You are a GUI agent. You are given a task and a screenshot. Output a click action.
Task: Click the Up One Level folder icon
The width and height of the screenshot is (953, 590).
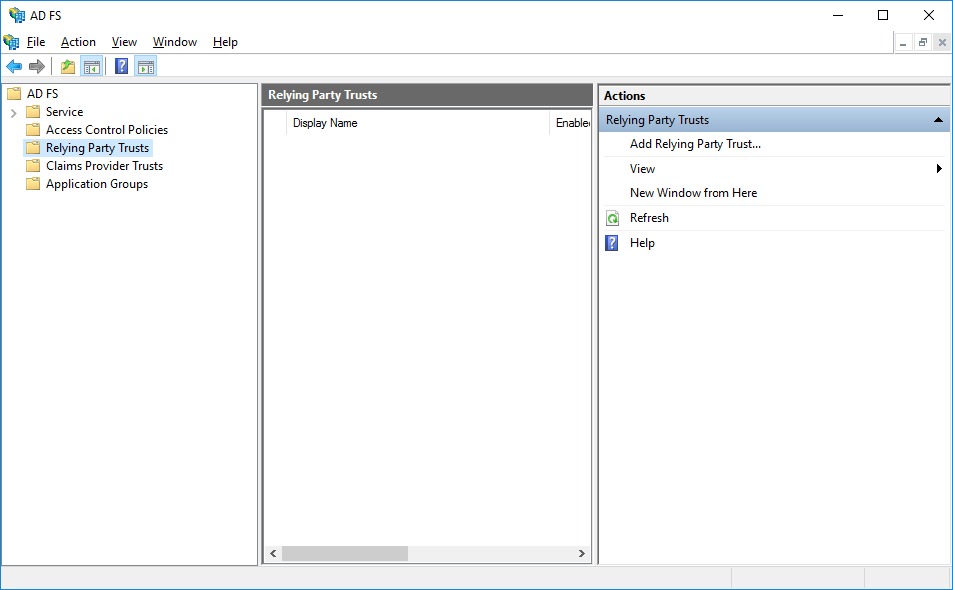[x=68, y=67]
